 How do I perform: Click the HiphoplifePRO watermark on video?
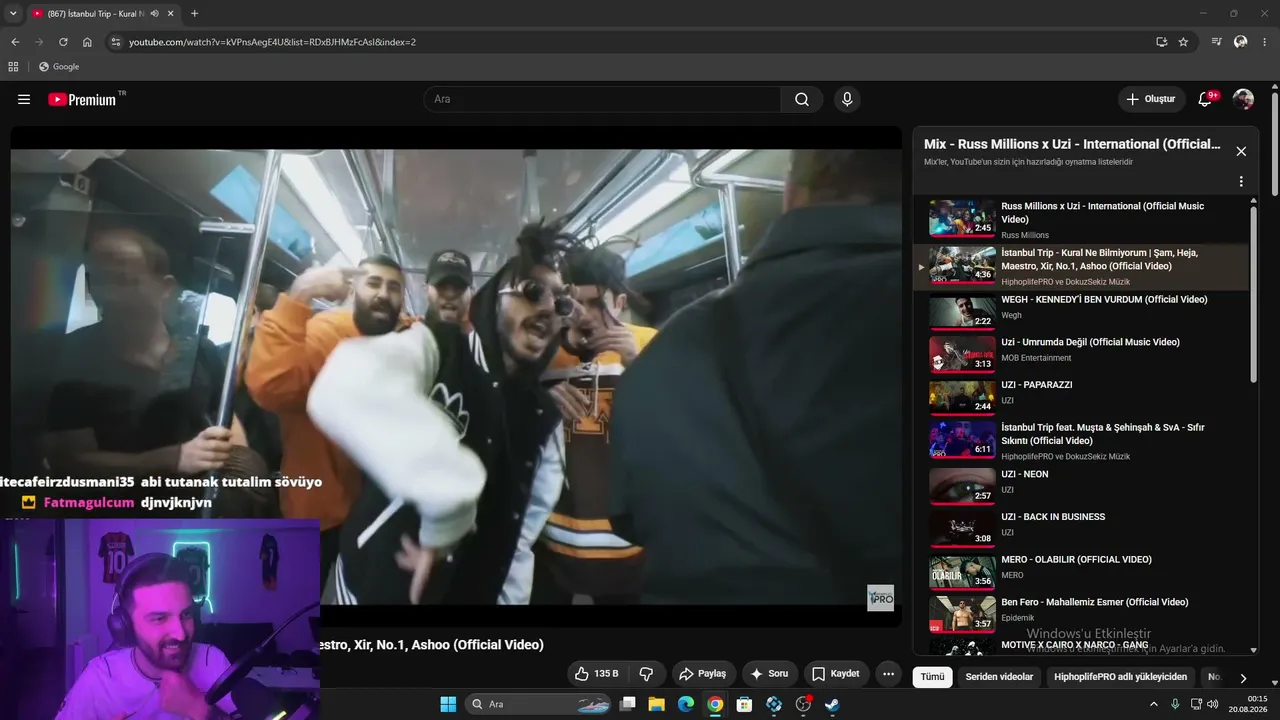click(x=880, y=598)
